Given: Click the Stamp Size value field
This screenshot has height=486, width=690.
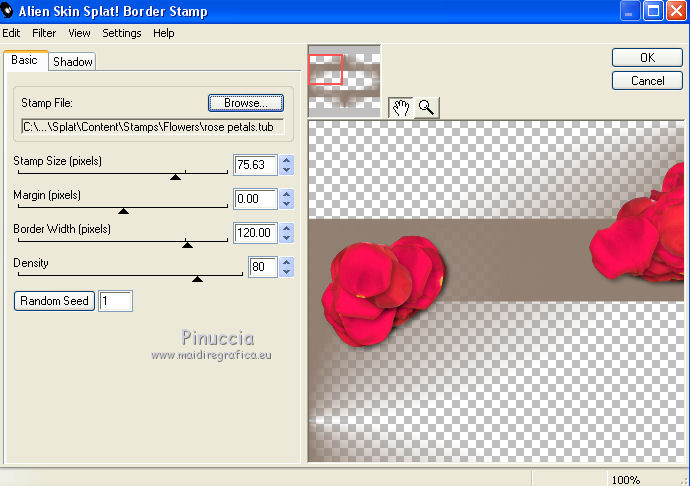Looking at the screenshot, I should coord(255,165).
